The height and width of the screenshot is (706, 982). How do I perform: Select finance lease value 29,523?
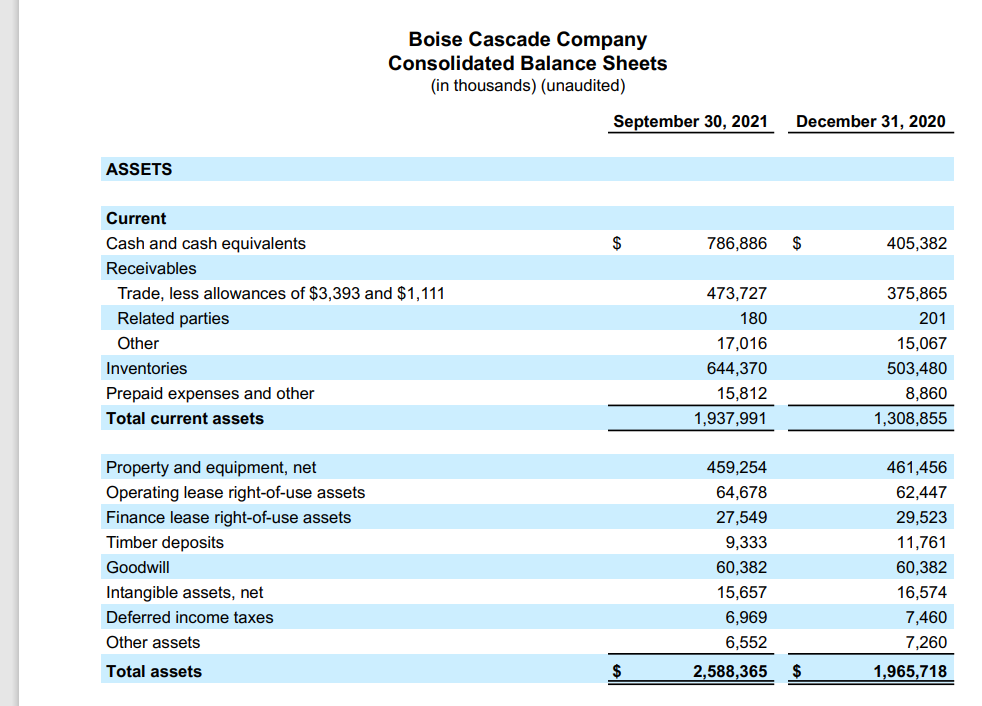pos(922,517)
